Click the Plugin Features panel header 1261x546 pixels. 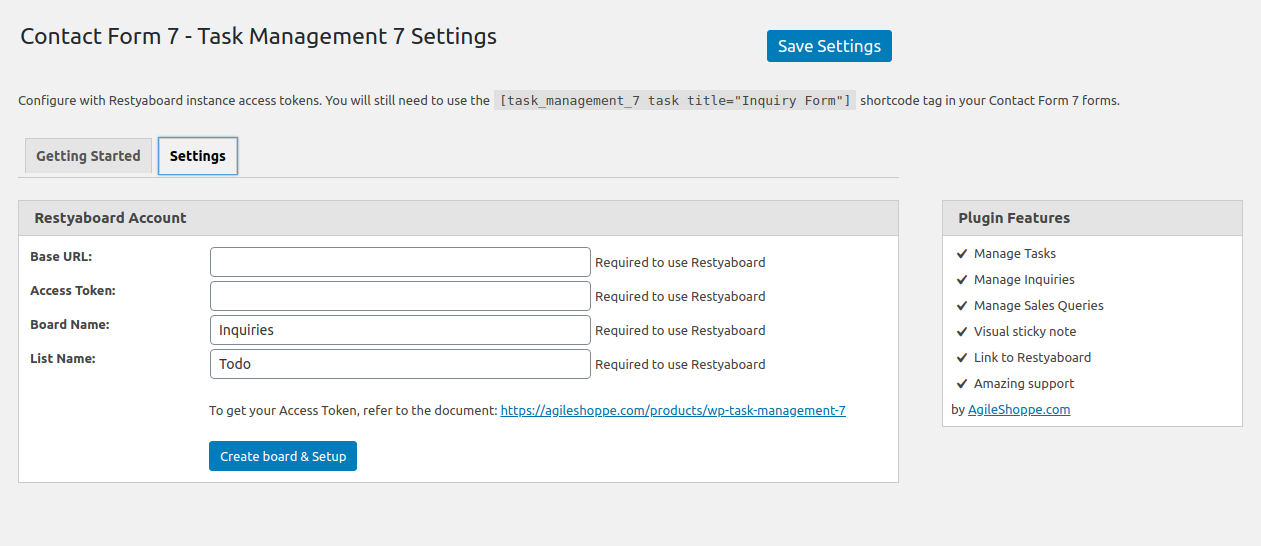[x=1092, y=218]
